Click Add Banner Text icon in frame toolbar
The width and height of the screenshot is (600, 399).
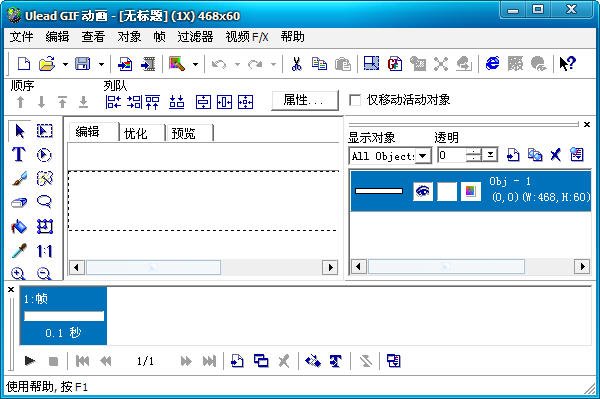(x=336, y=361)
